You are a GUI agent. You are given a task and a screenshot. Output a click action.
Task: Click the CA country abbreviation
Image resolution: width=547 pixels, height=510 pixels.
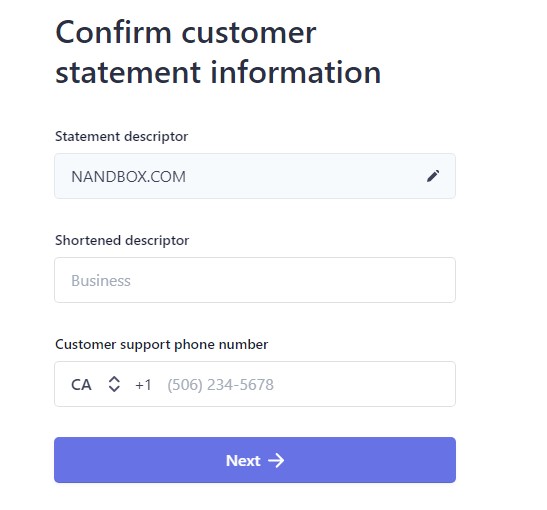(81, 385)
